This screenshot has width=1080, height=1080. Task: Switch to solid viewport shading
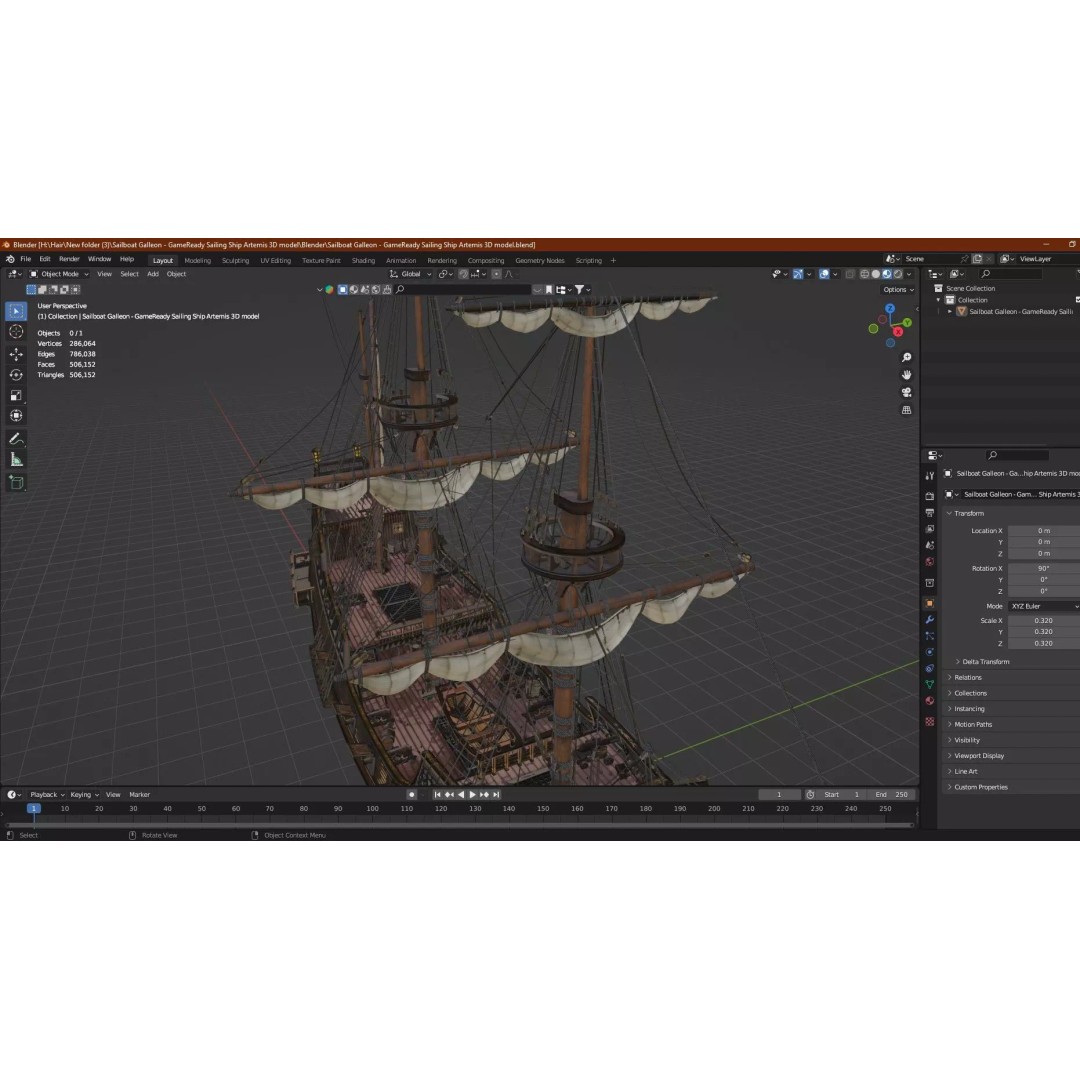tap(875, 274)
